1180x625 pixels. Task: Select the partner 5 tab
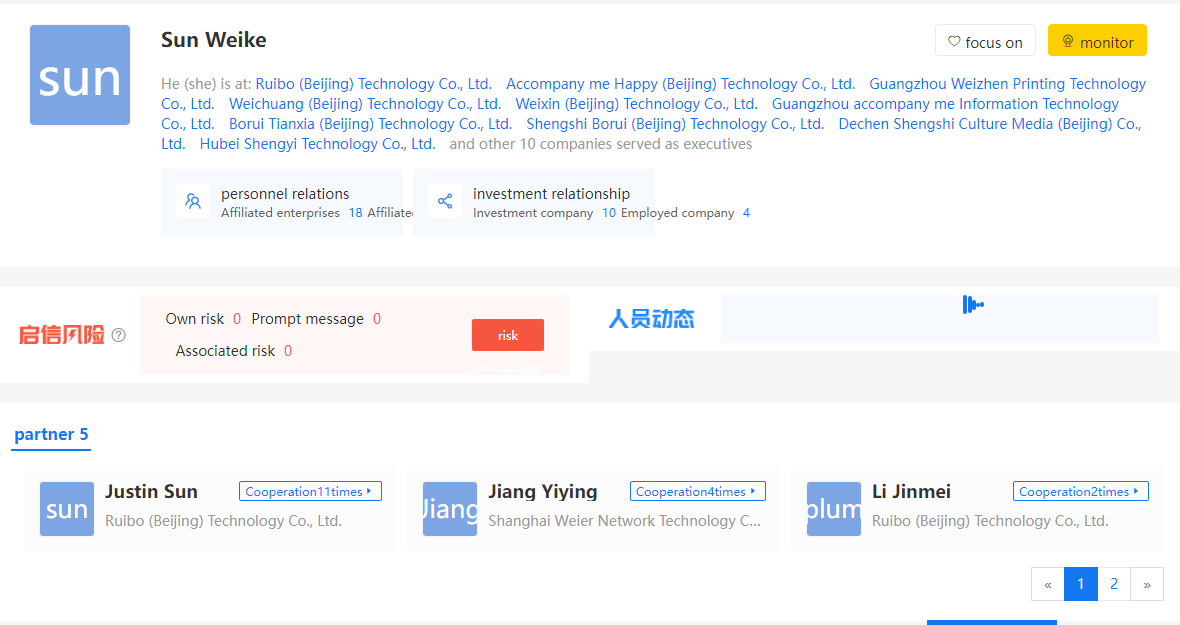click(x=51, y=435)
